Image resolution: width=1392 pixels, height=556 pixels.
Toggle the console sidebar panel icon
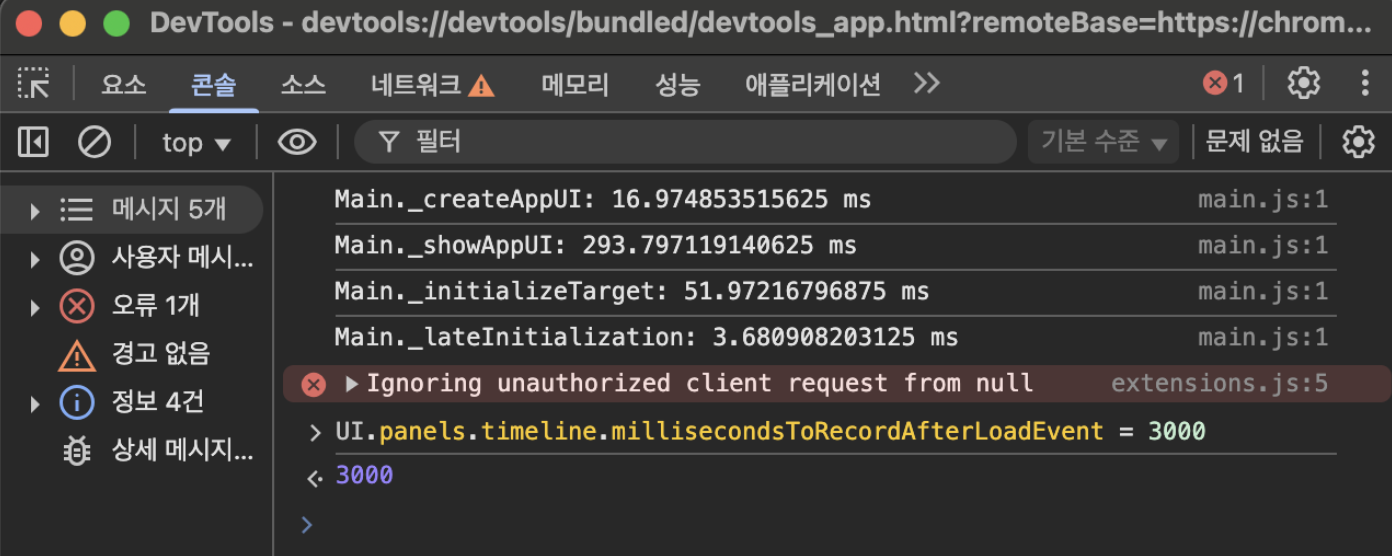[x=33, y=142]
